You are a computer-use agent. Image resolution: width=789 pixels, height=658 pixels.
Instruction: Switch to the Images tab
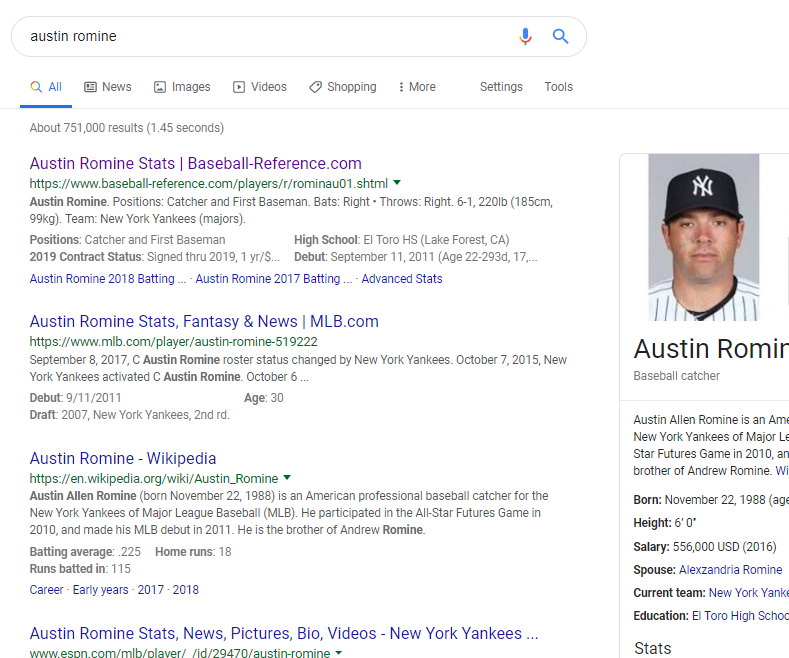[x=182, y=87]
